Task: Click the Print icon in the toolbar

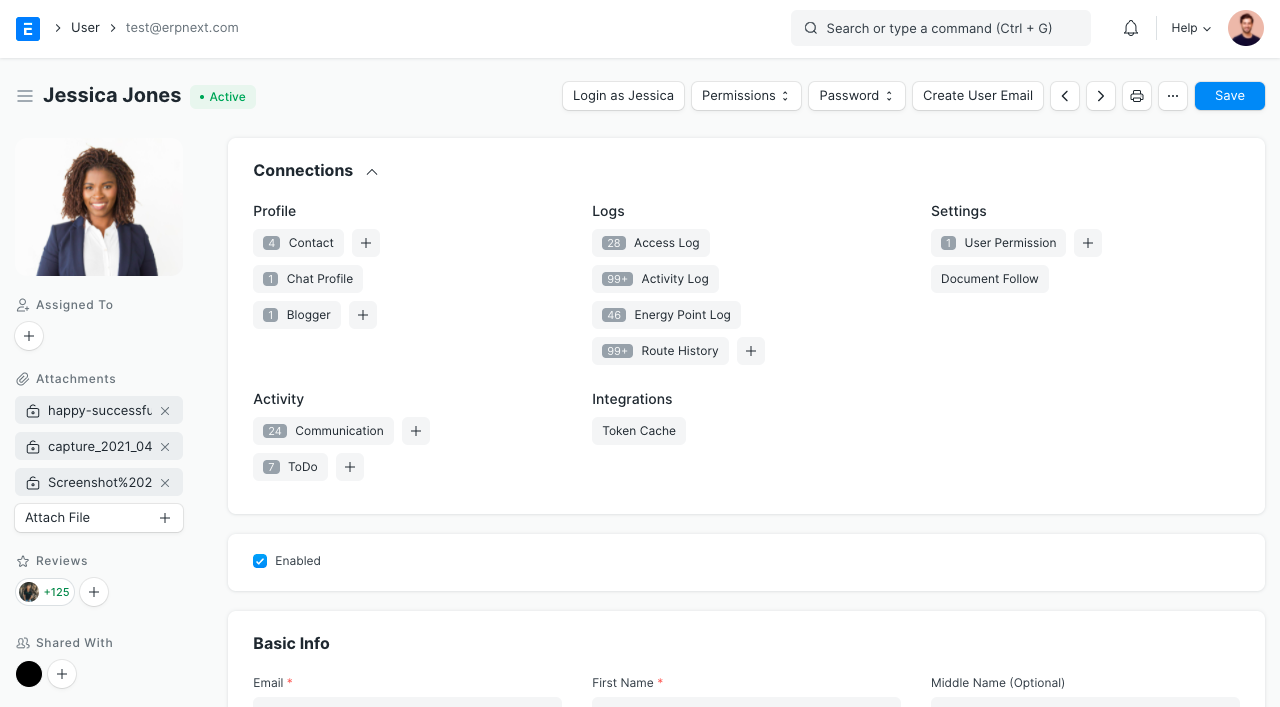Action: click(x=1136, y=95)
